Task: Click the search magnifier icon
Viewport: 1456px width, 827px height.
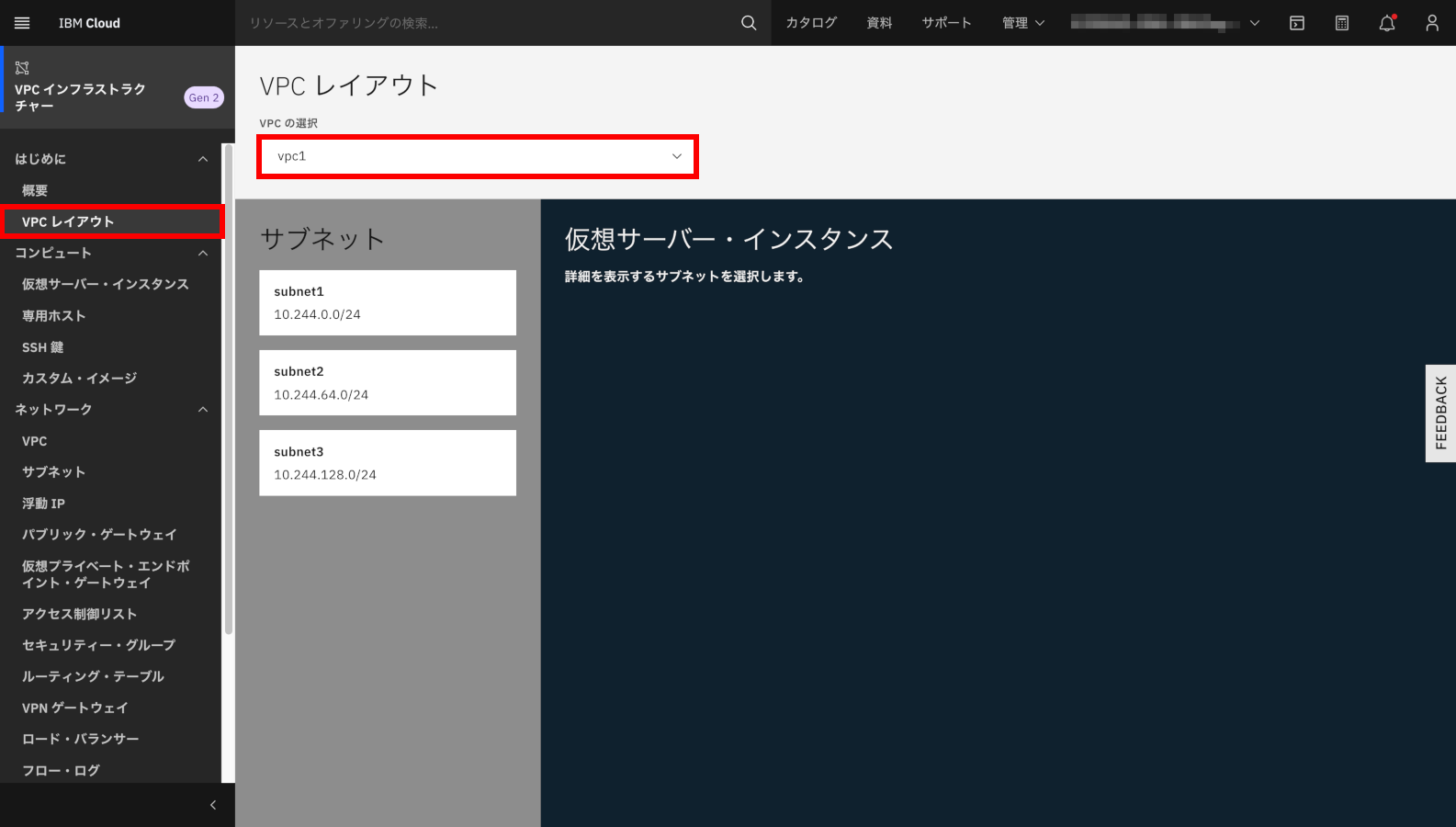Action: point(749,23)
